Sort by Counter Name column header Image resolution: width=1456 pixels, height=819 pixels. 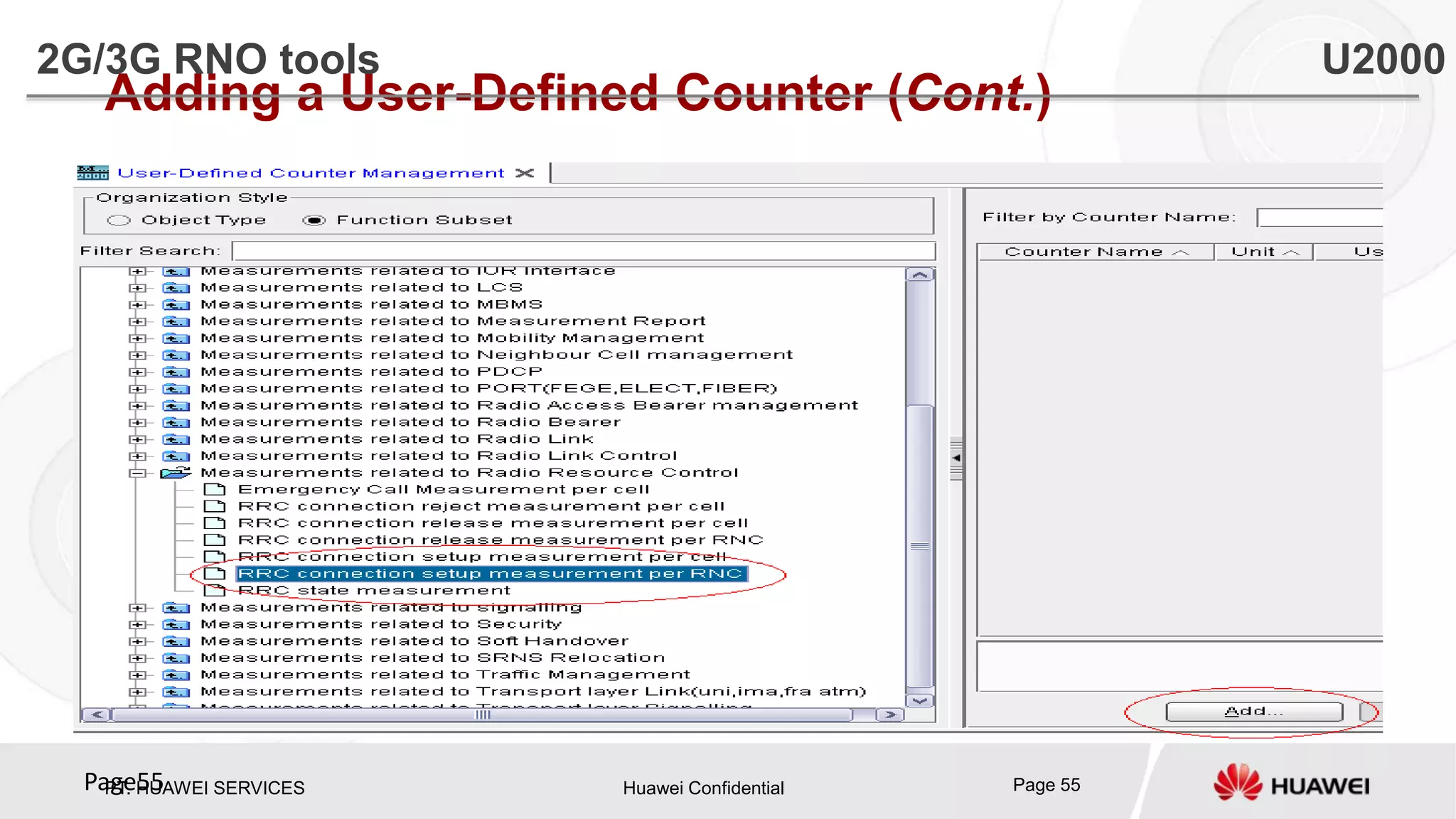tap(1096, 252)
